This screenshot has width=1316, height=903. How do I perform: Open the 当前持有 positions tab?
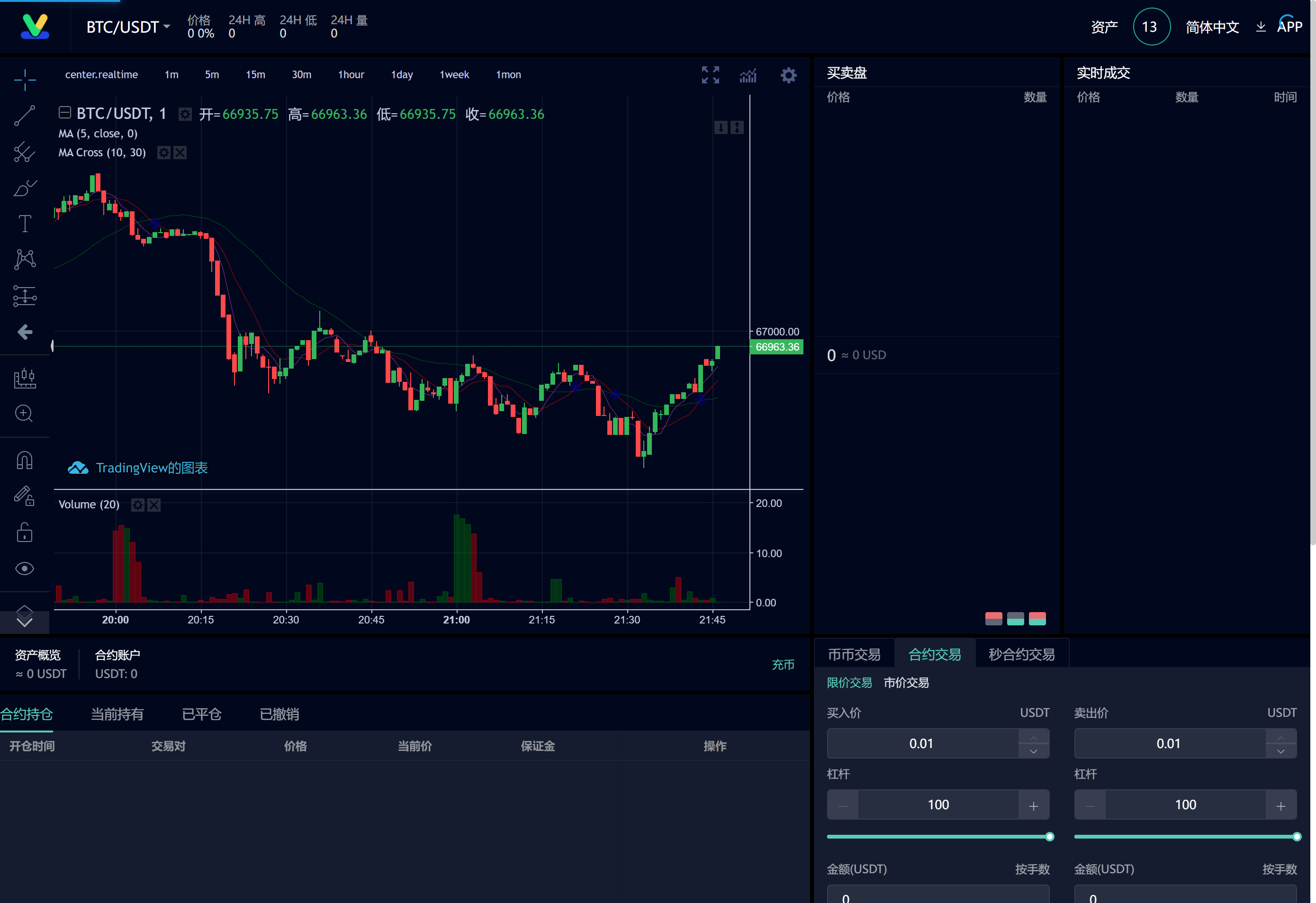117,714
